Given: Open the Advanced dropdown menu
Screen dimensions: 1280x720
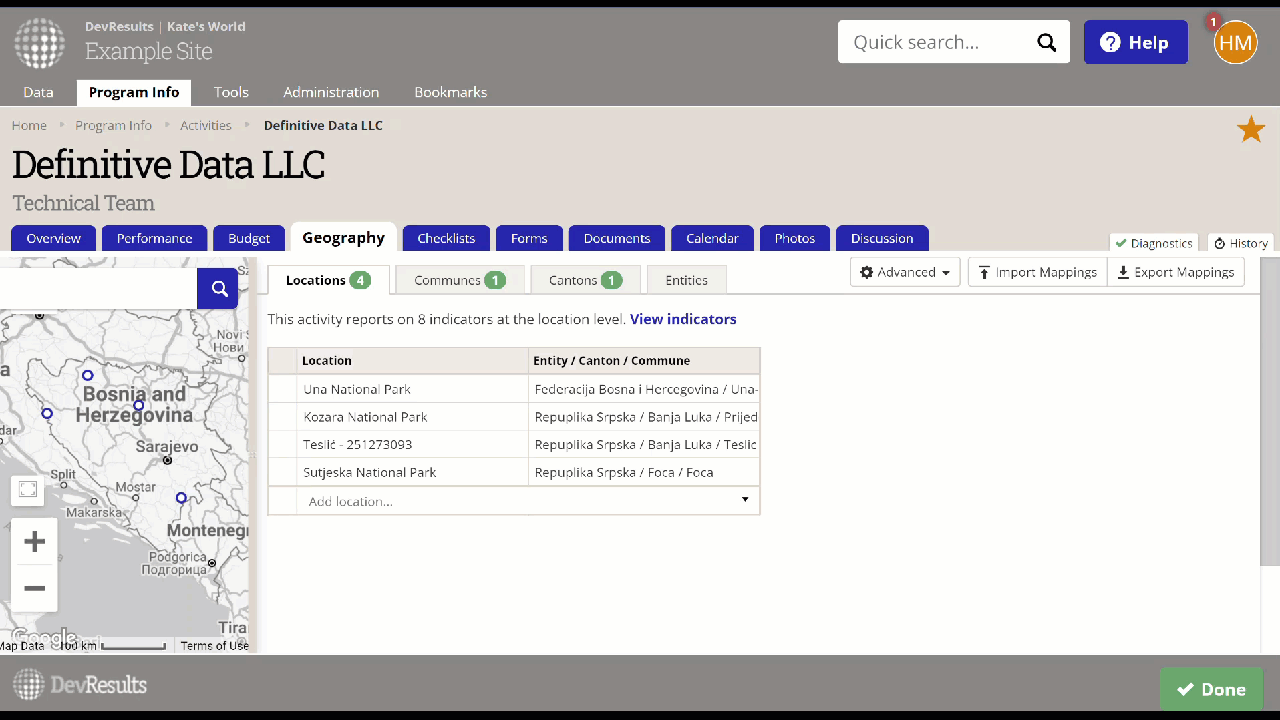Looking at the screenshot, I should [905, 272].
